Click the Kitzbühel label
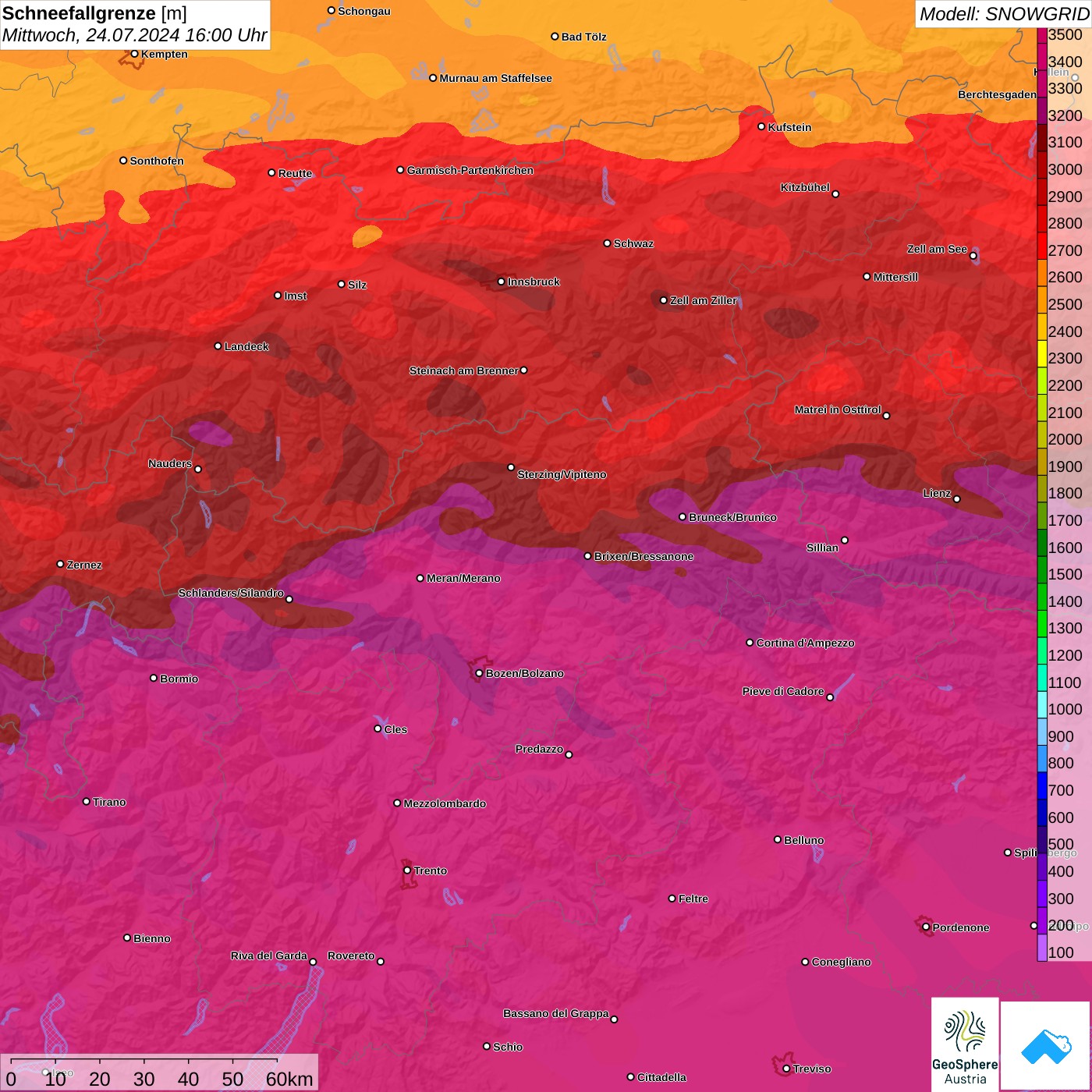The image size is (1092, 1092). coord(805,187)
